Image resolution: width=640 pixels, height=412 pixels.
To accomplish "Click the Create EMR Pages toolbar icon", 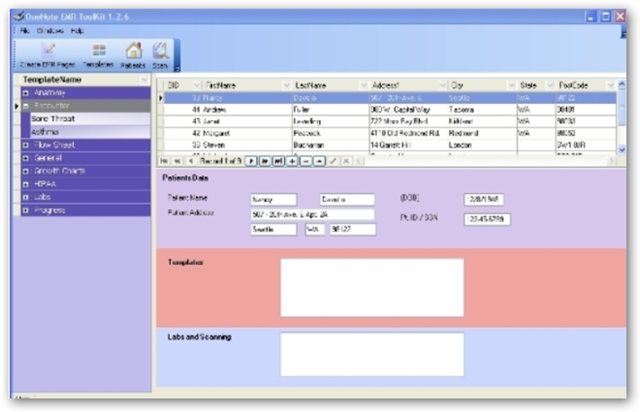I will tap(49, 53).
